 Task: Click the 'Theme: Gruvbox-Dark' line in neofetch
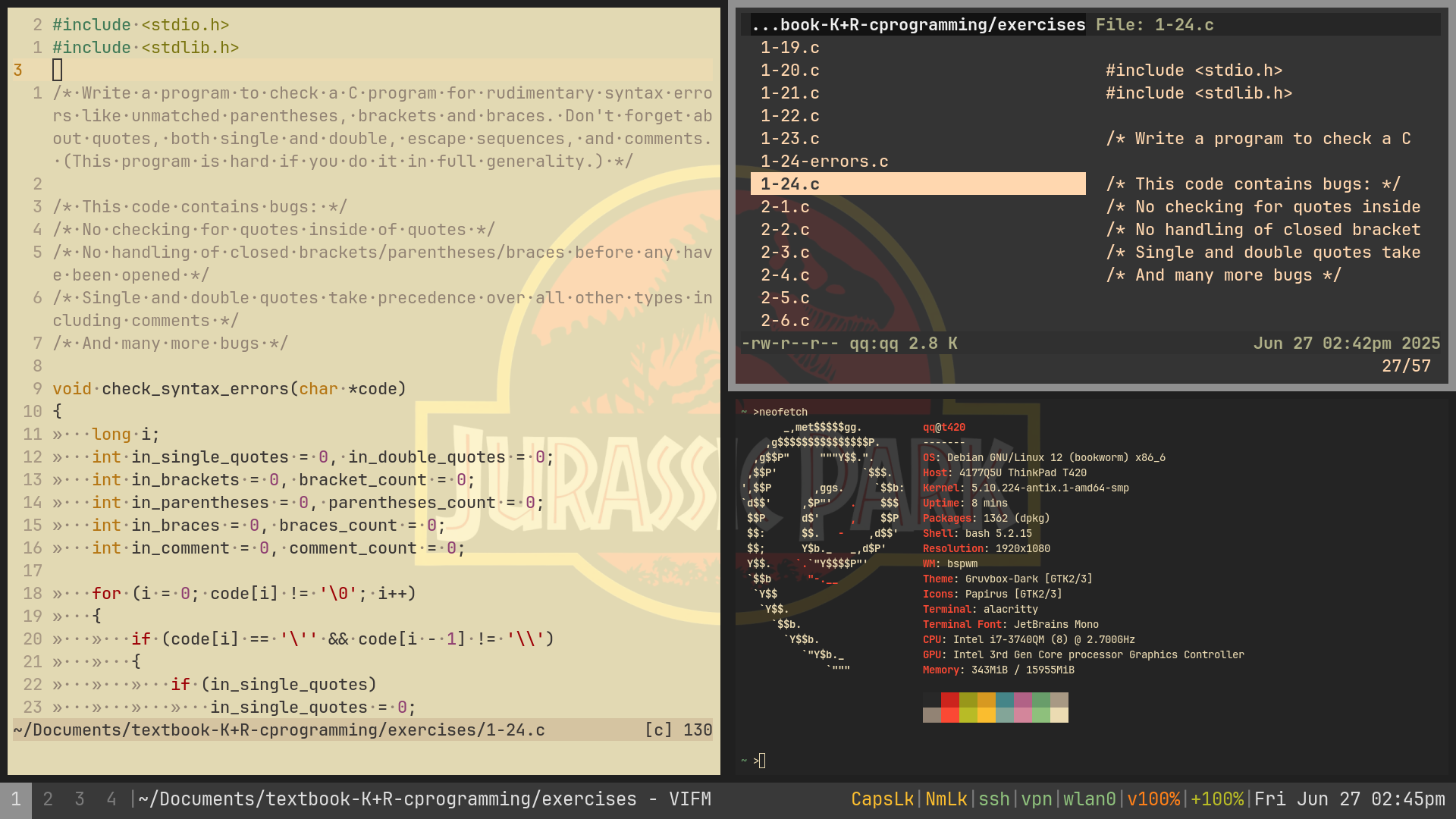[1007, 579]
